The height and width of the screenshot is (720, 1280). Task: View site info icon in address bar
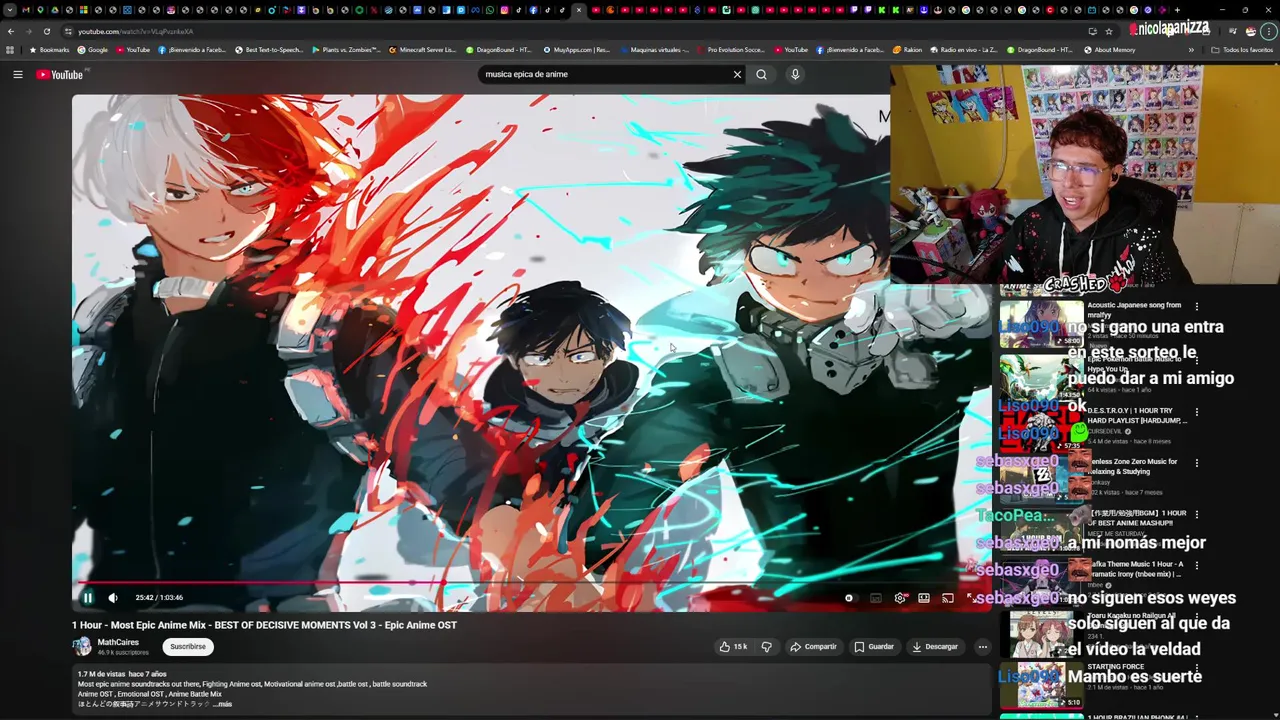pyautogui.click(x=68, y=31)
